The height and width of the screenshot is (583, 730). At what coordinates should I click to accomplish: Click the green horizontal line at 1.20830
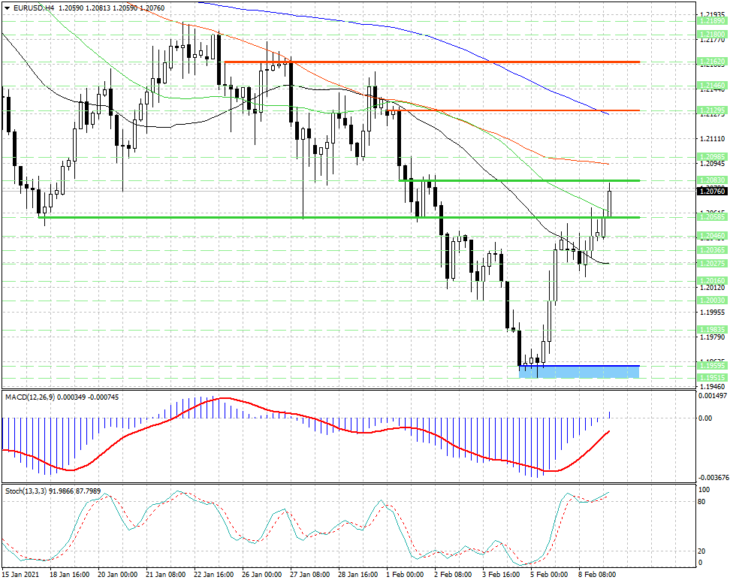(x=520, y=180)
